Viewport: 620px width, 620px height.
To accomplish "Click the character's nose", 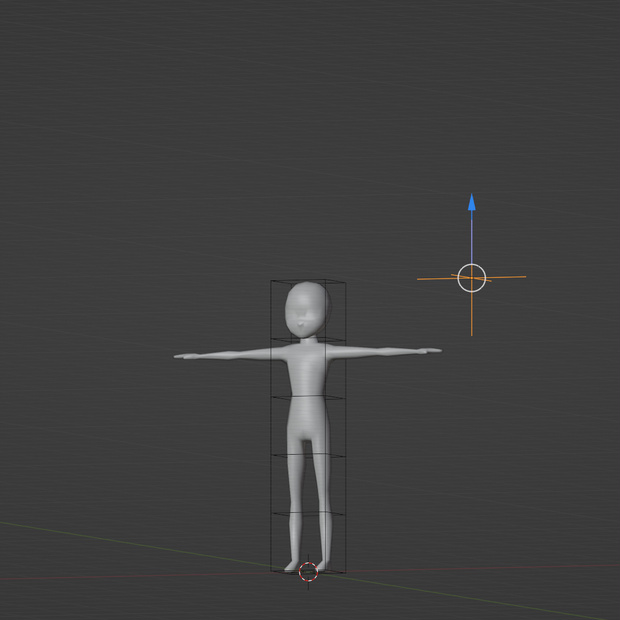I will click(x=302, y=325).
